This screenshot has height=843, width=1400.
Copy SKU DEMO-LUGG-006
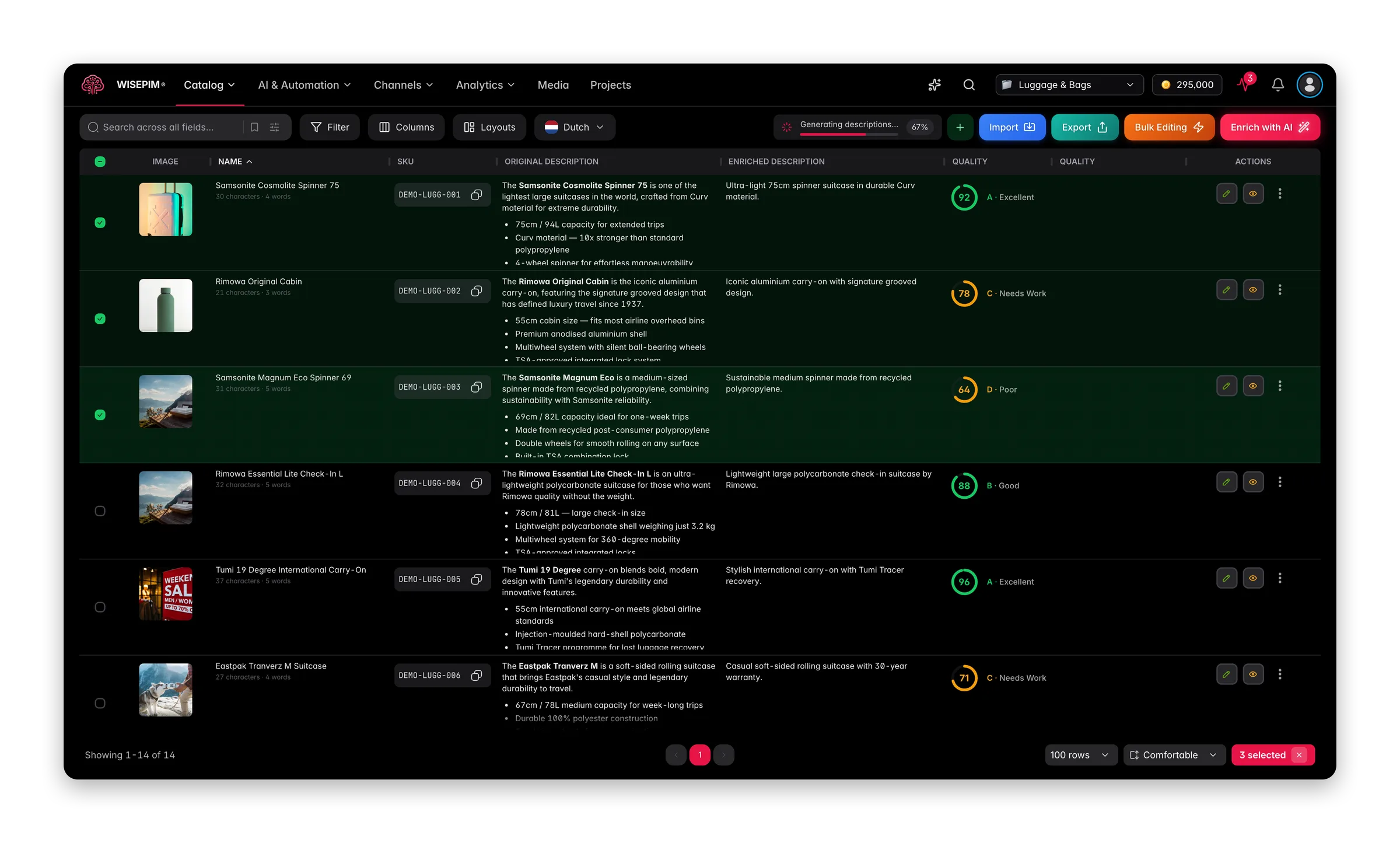tap(477, 676)
